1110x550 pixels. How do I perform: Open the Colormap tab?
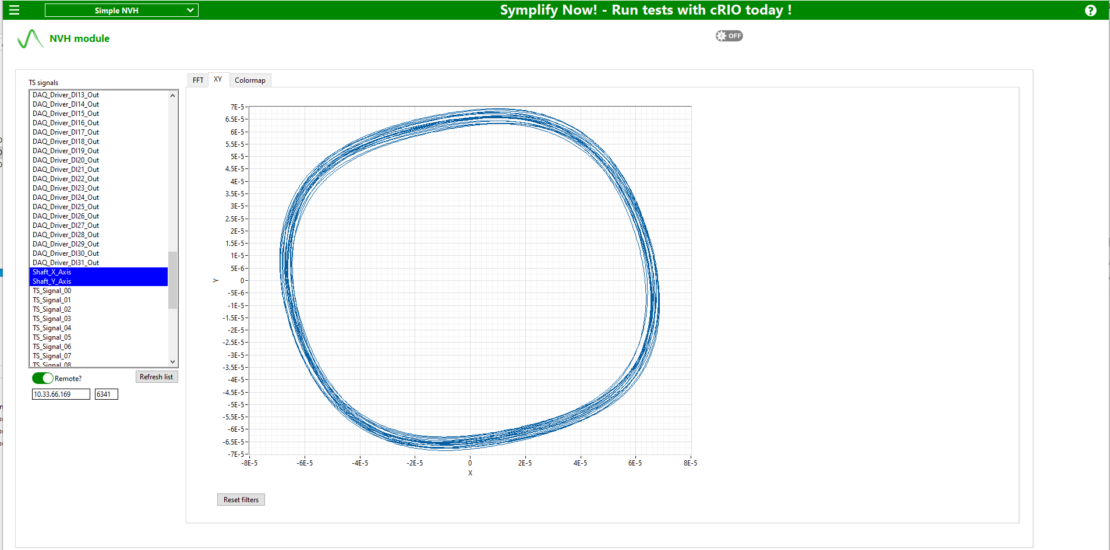[x=250, y=80]
